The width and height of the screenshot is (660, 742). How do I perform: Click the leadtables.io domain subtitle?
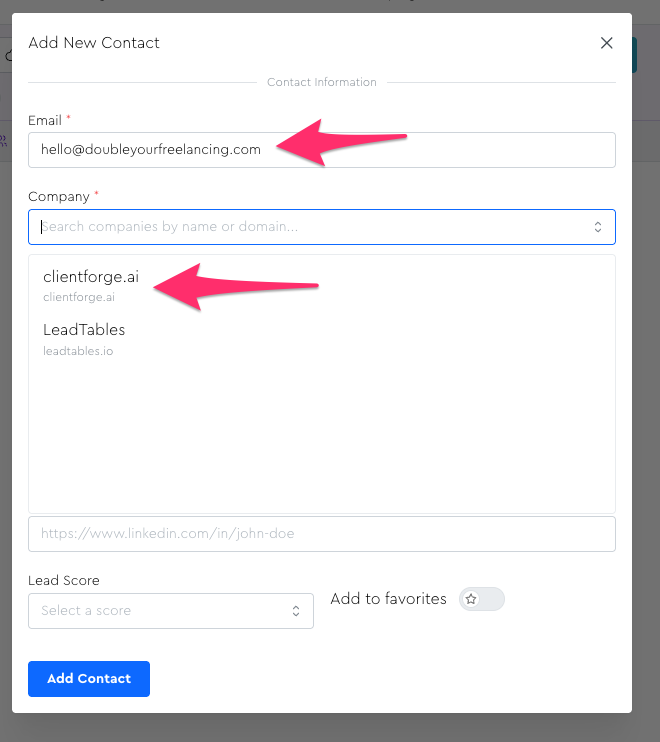(78, 351)
